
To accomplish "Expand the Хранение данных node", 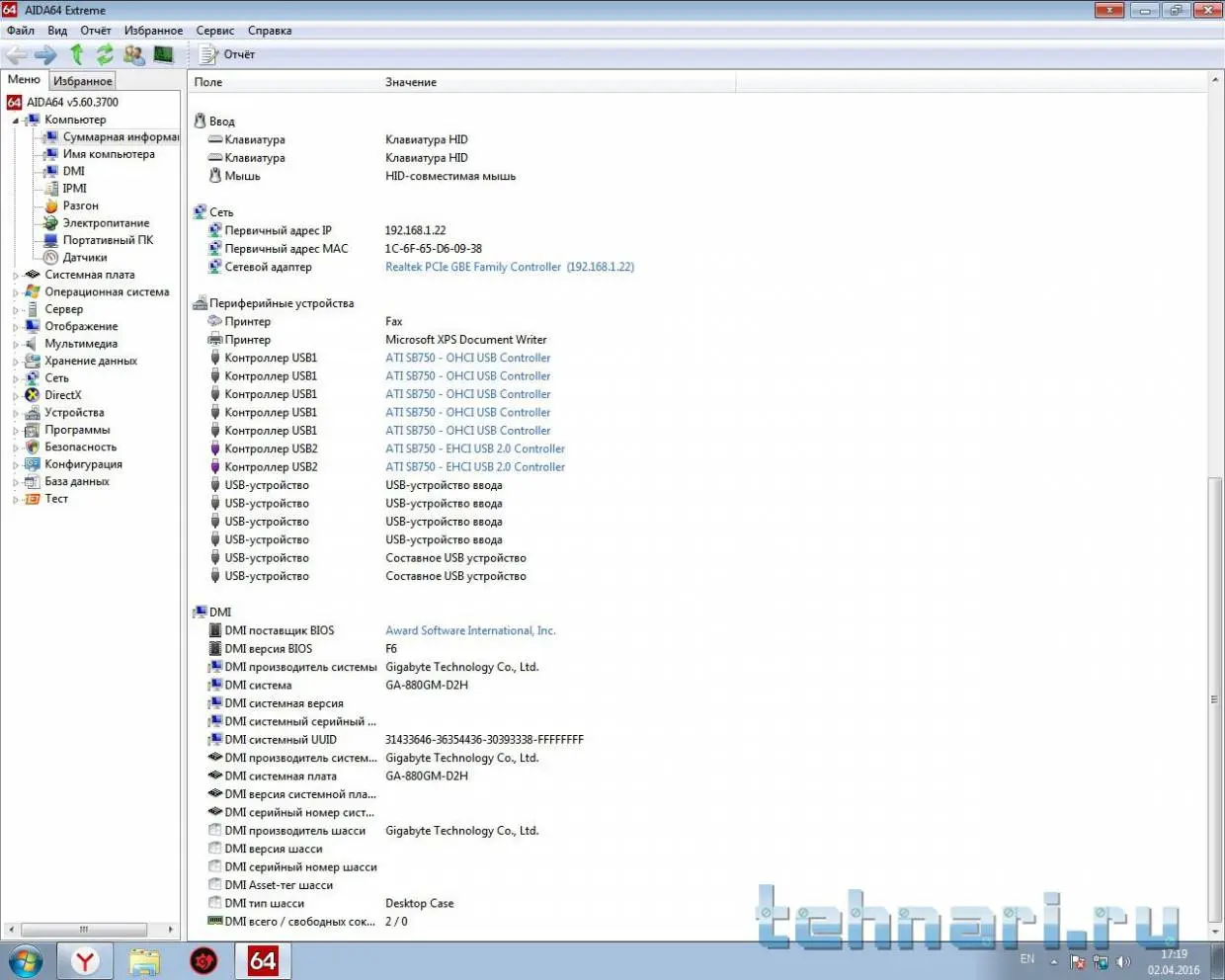I will [x=16, y=362].
